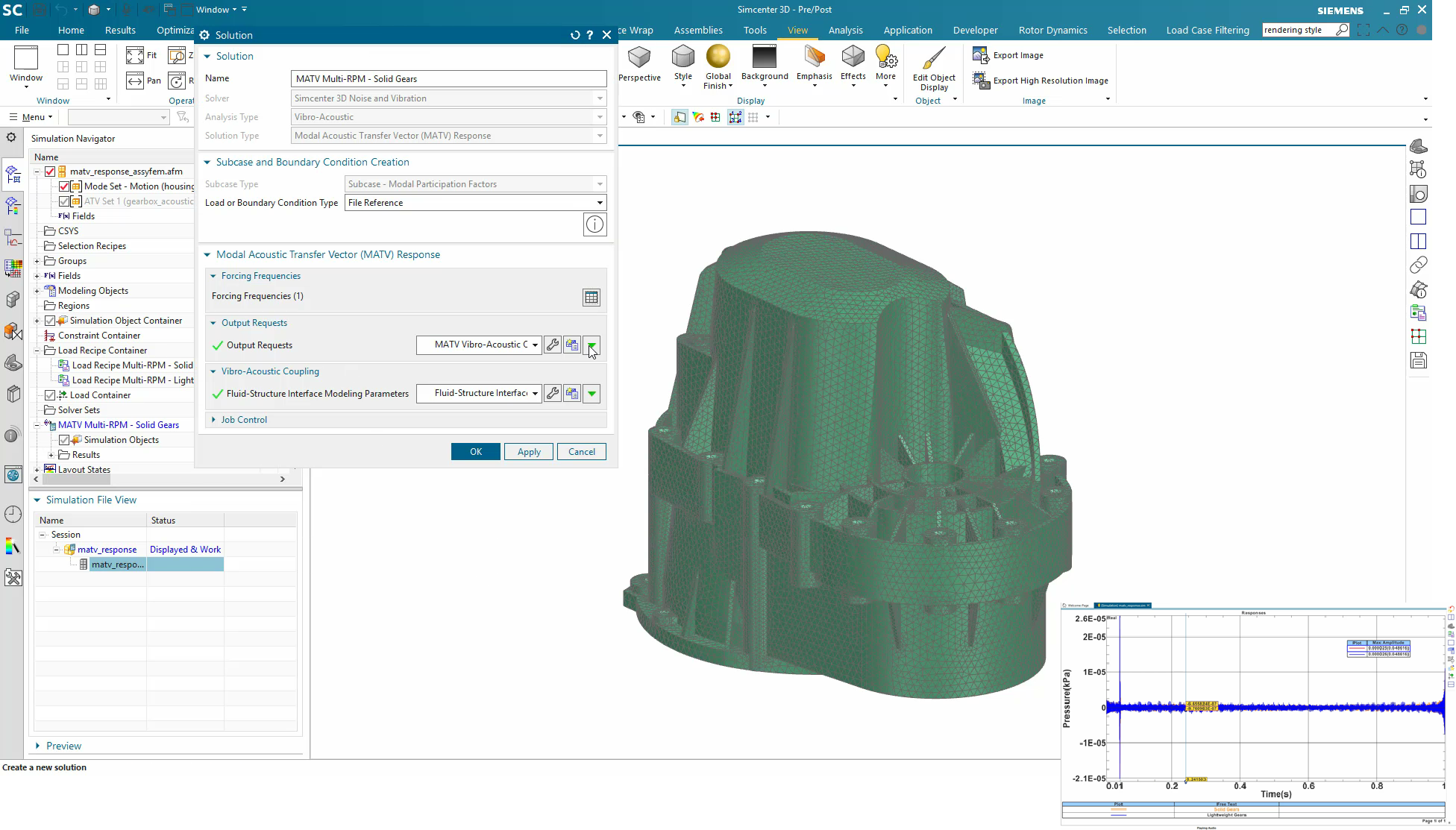Toggle the Mode Set - Motion checkbox

coord(65,186)
